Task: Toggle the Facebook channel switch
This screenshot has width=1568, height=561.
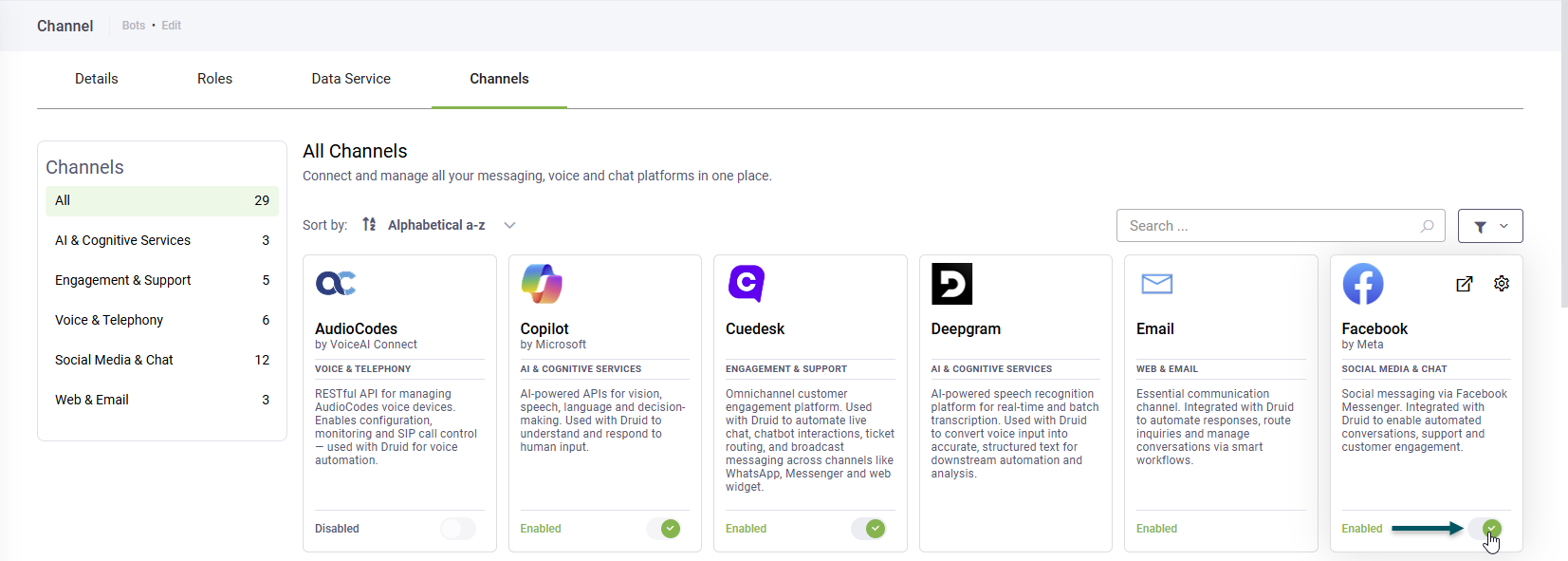Action: [x=1485, y=529]
